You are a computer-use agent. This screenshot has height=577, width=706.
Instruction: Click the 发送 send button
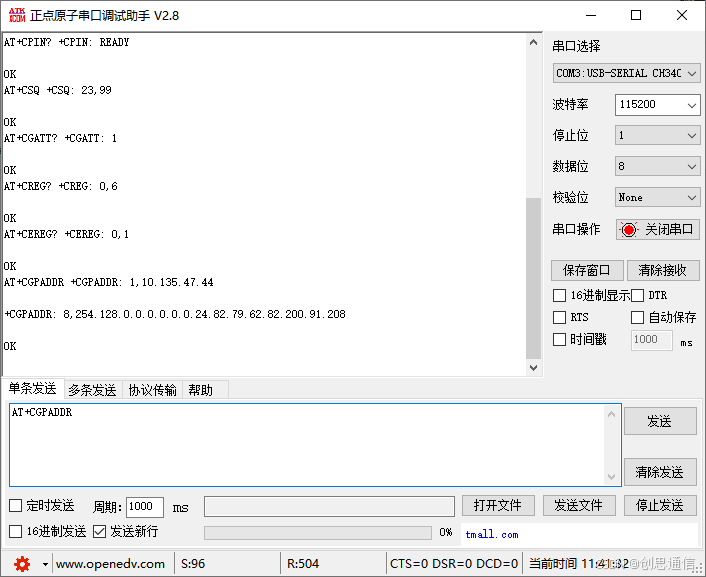click(x=660, y=422)
